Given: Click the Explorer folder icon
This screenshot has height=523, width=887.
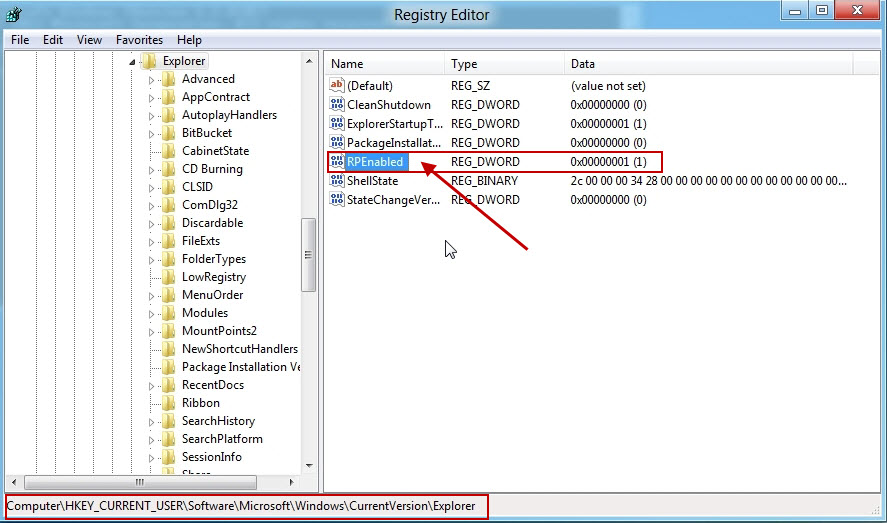Looking at the screenshot, I should [x=149, y=60].
